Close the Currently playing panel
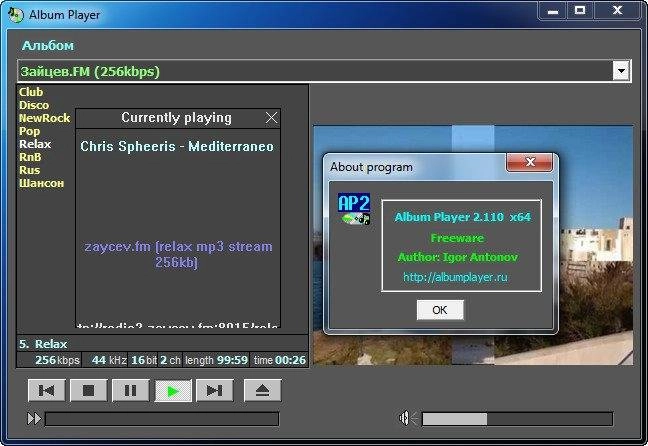The image size is (648, 446). click(x=272, y=118)
